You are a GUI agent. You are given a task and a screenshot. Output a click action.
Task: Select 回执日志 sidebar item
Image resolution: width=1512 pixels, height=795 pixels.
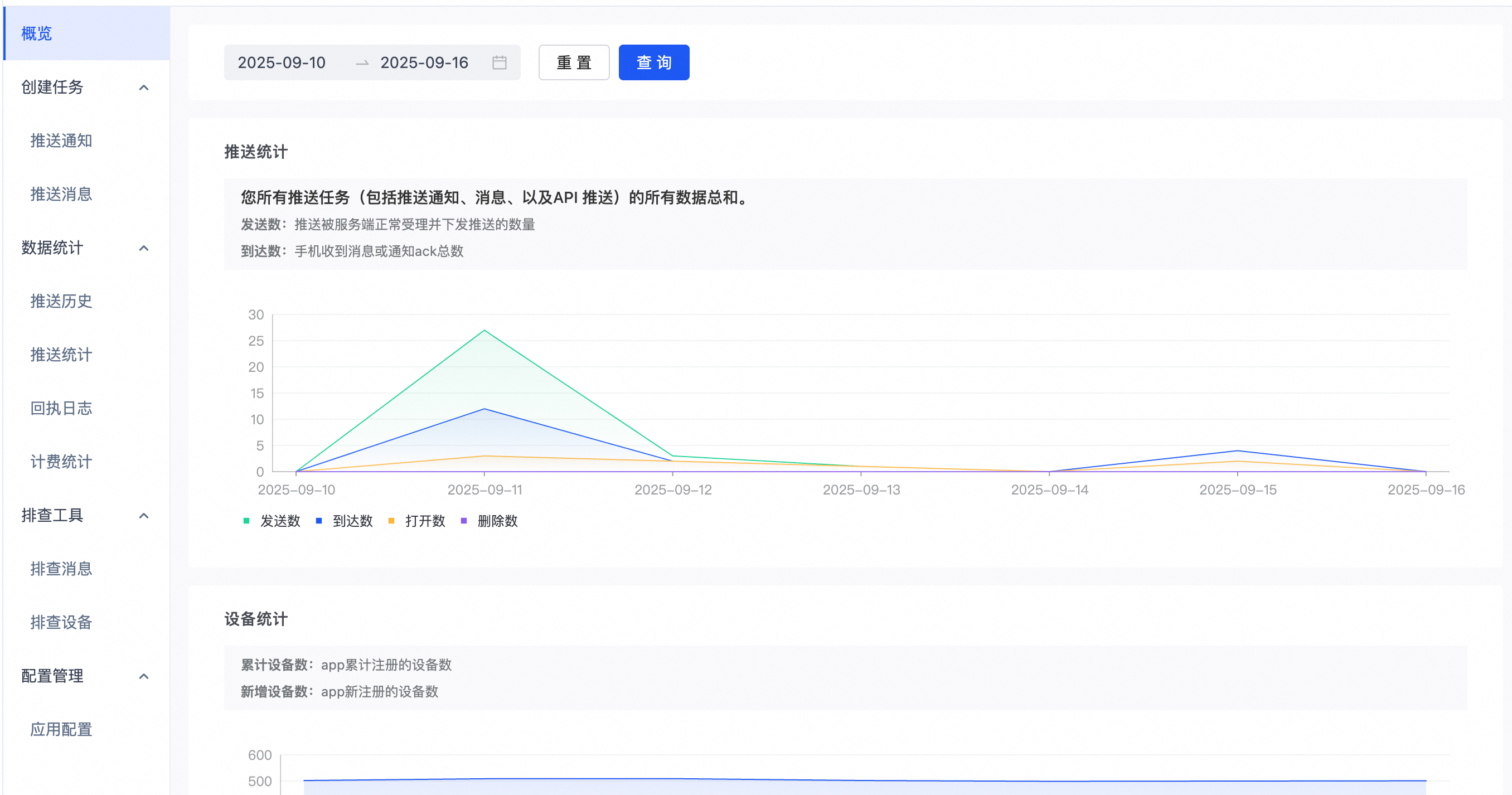61,408
